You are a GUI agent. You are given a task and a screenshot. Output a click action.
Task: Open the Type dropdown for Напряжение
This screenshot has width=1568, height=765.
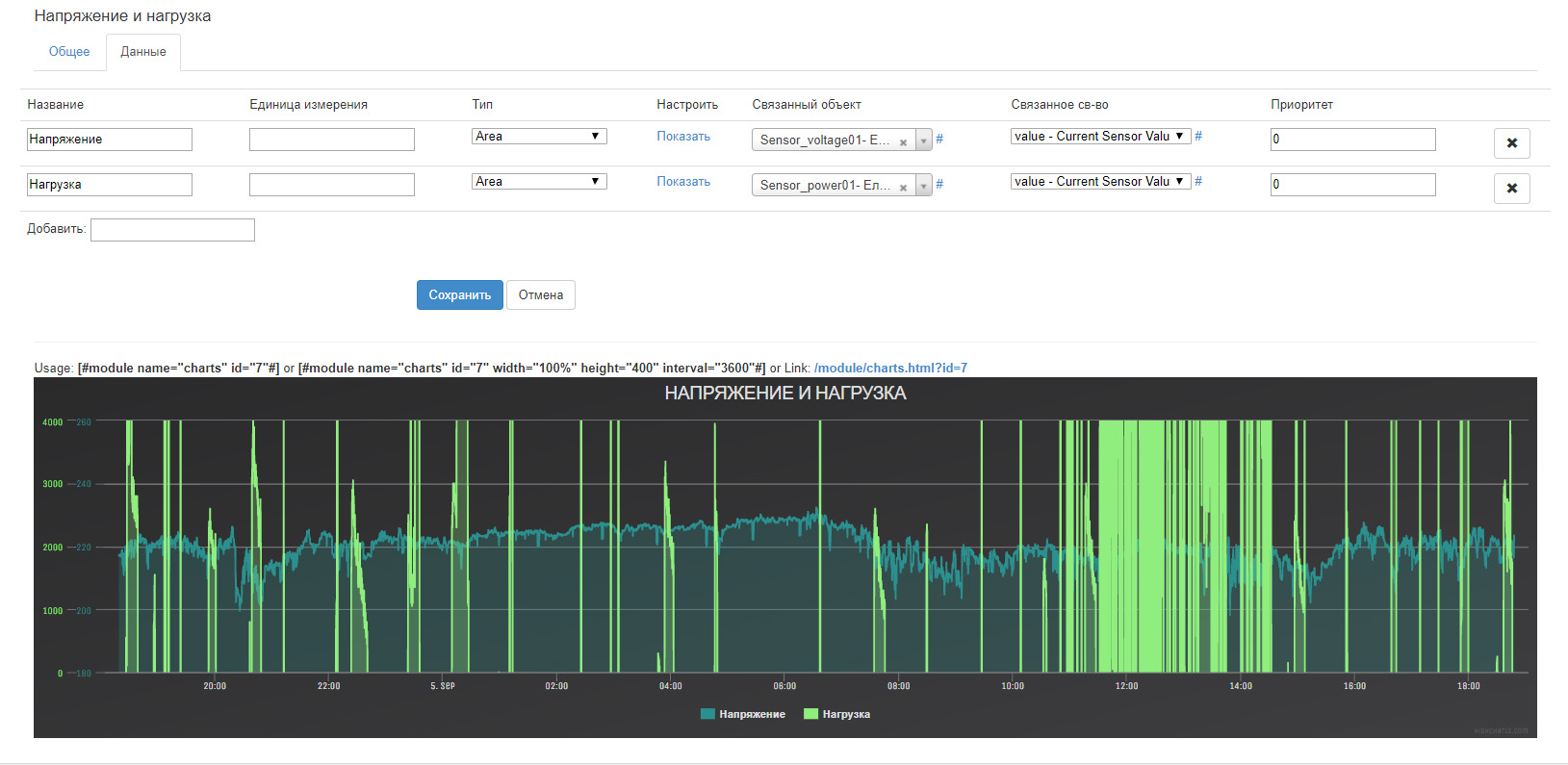(539, 137)
